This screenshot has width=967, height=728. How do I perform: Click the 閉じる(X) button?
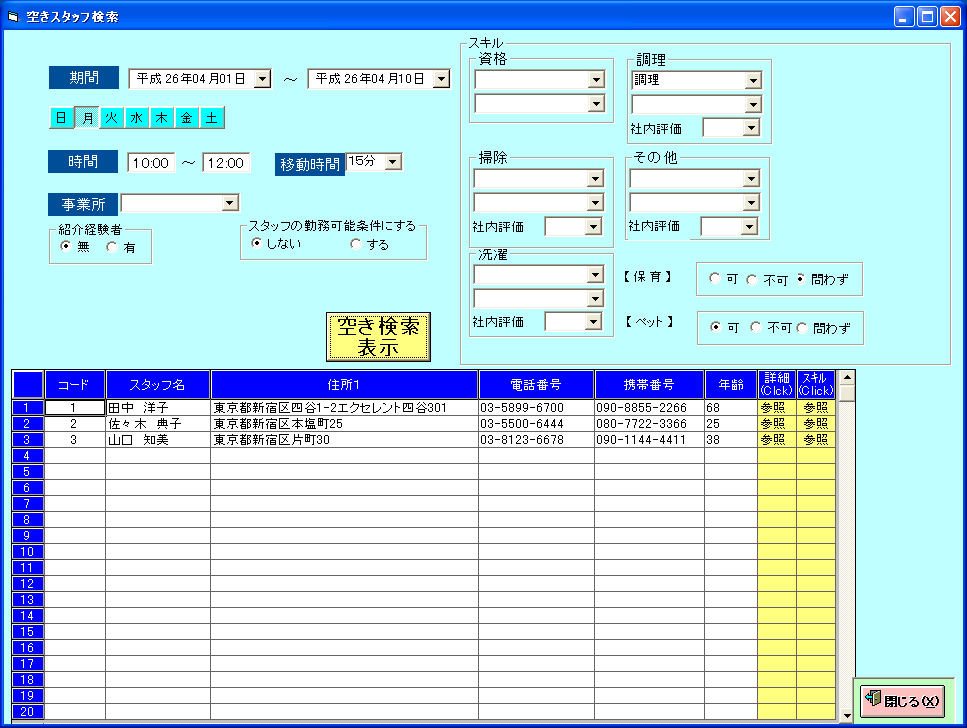(x=902, y=701)
